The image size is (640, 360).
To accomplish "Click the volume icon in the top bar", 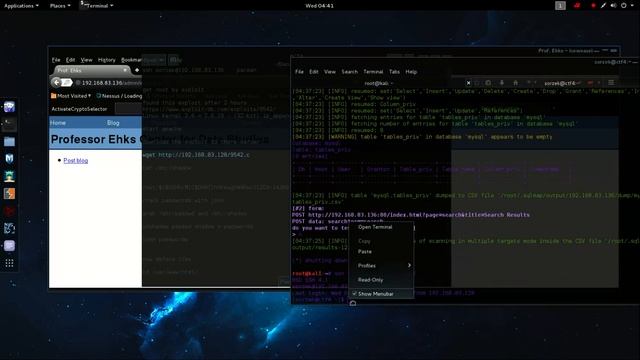I will (x=613, y=6).
